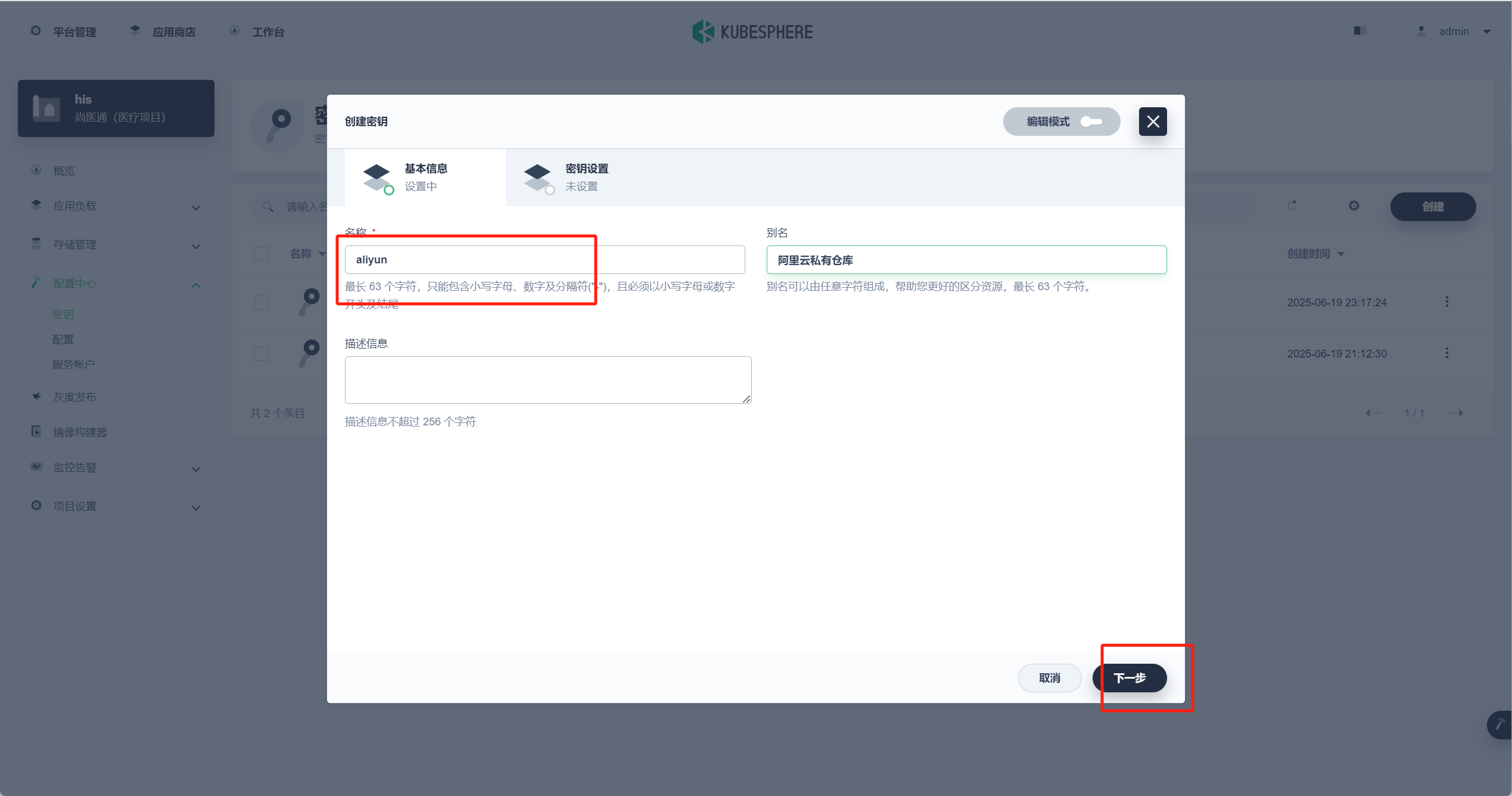Click the Grayscale Release bird icon
1512x796 pixels.
36,396
